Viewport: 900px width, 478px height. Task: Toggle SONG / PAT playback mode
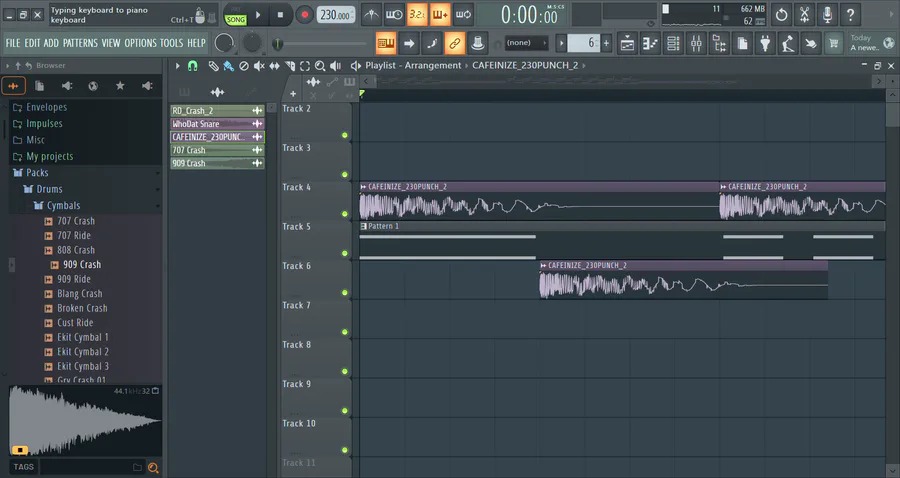(x=235, y=16)
